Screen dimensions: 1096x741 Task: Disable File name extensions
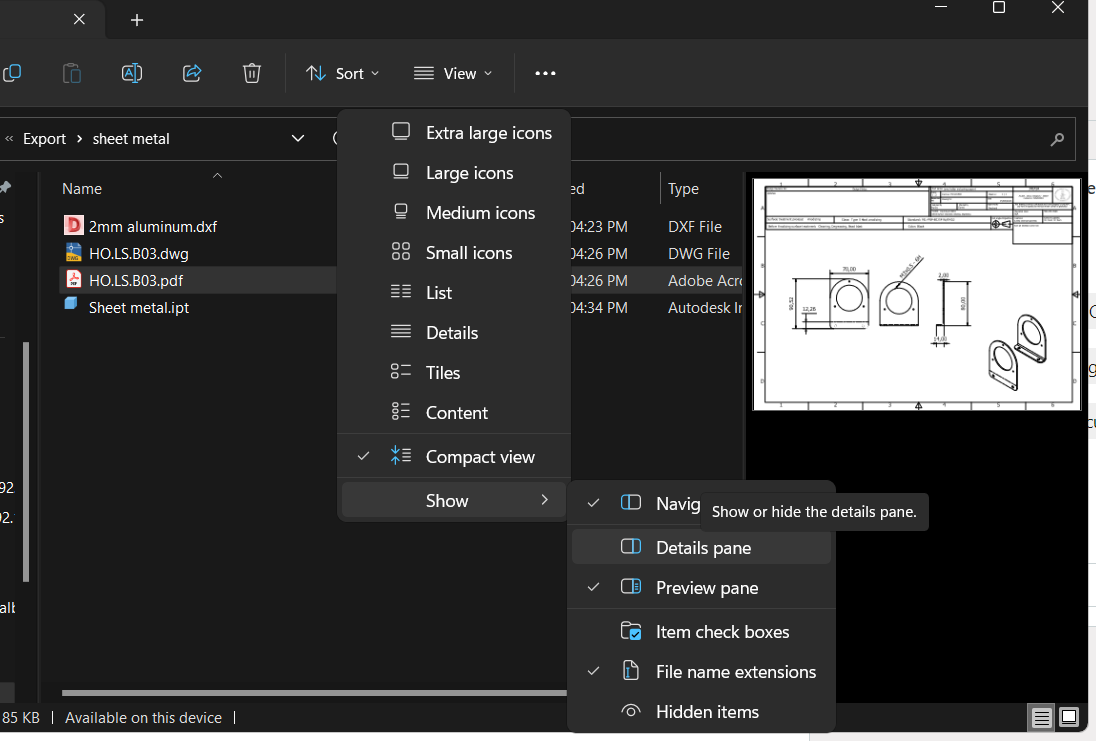pos(736,672)
